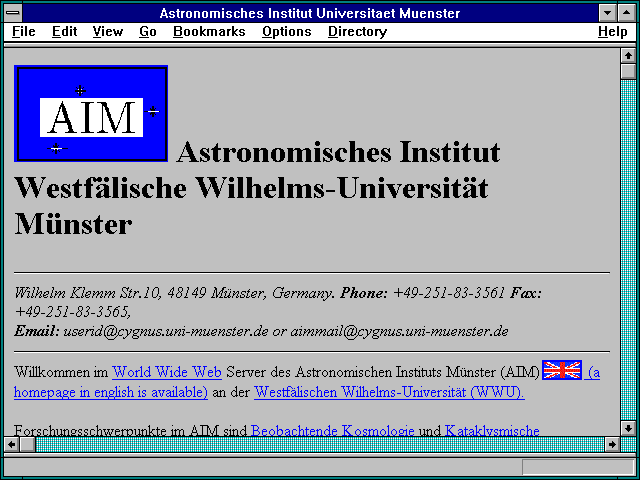Click the vertical scrollbar track

(628, 250)
